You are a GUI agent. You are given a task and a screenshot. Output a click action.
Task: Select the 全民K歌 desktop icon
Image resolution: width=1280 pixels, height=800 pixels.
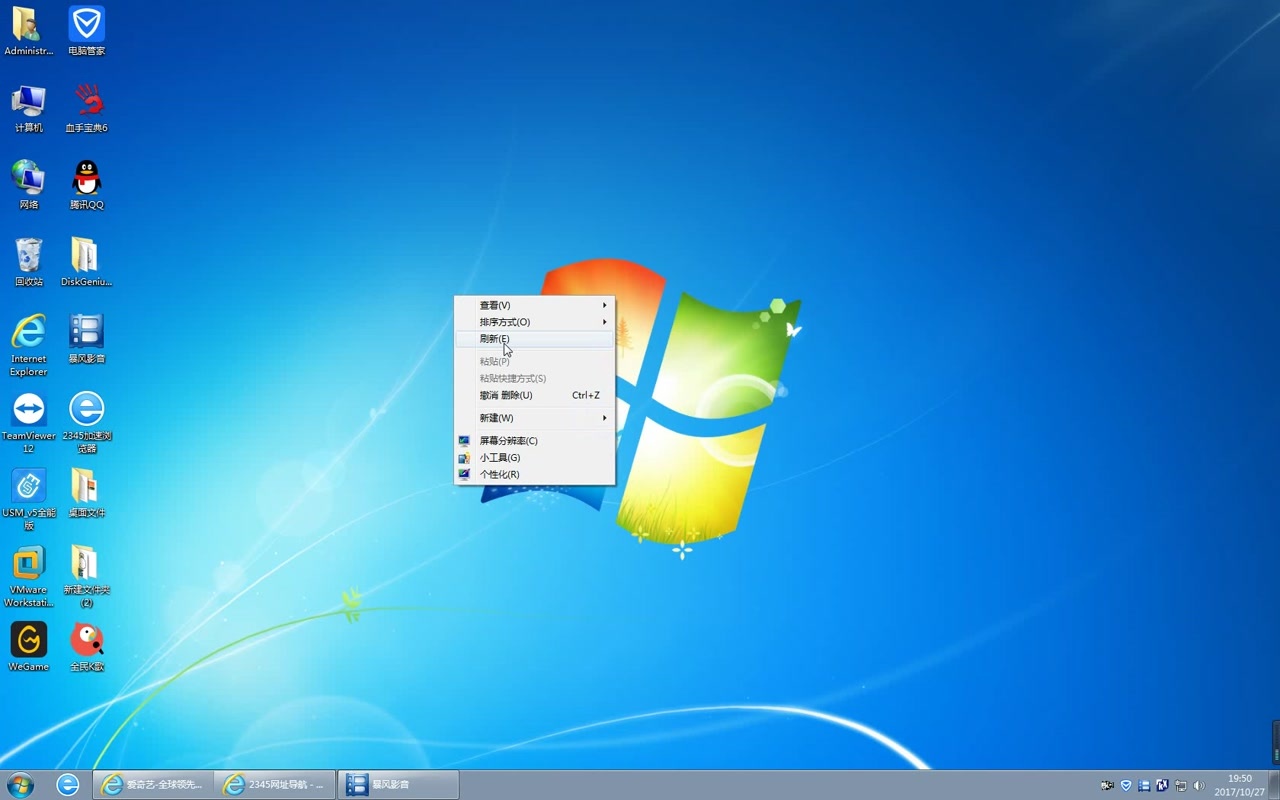point(86,647)
